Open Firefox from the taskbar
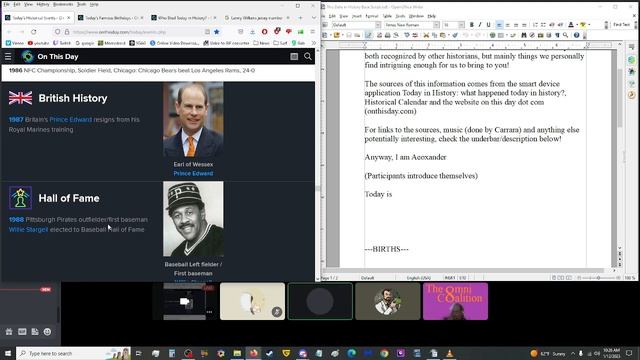640x360 pixels. (253, 353)
